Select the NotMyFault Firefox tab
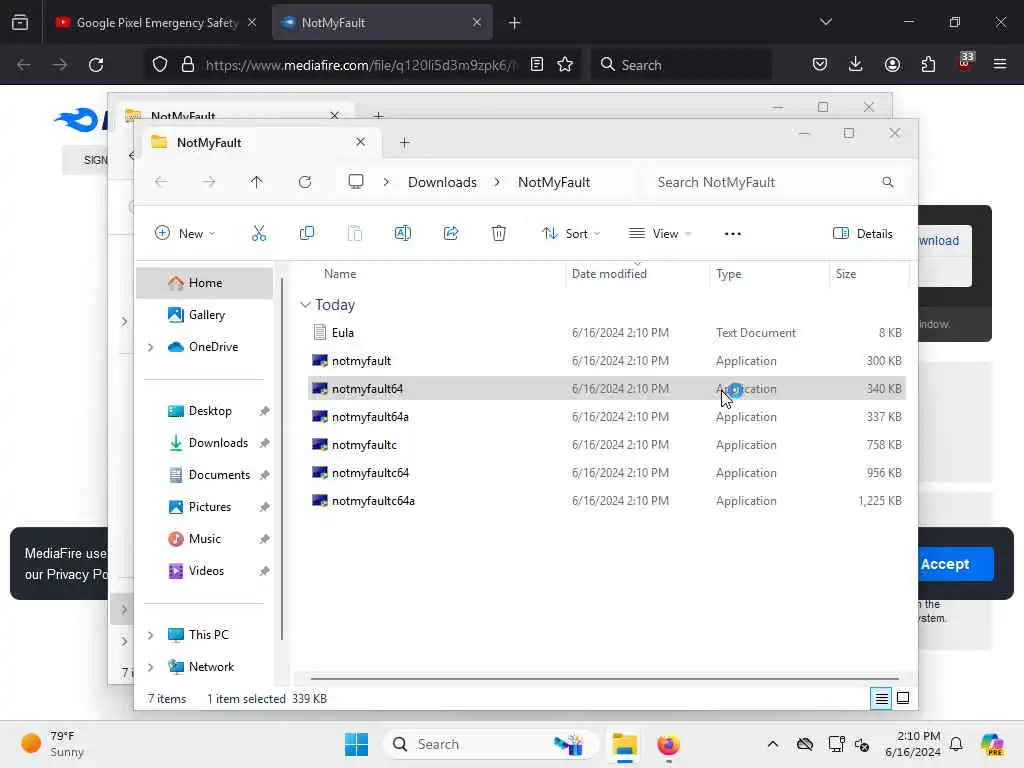 tap(382, 23)
